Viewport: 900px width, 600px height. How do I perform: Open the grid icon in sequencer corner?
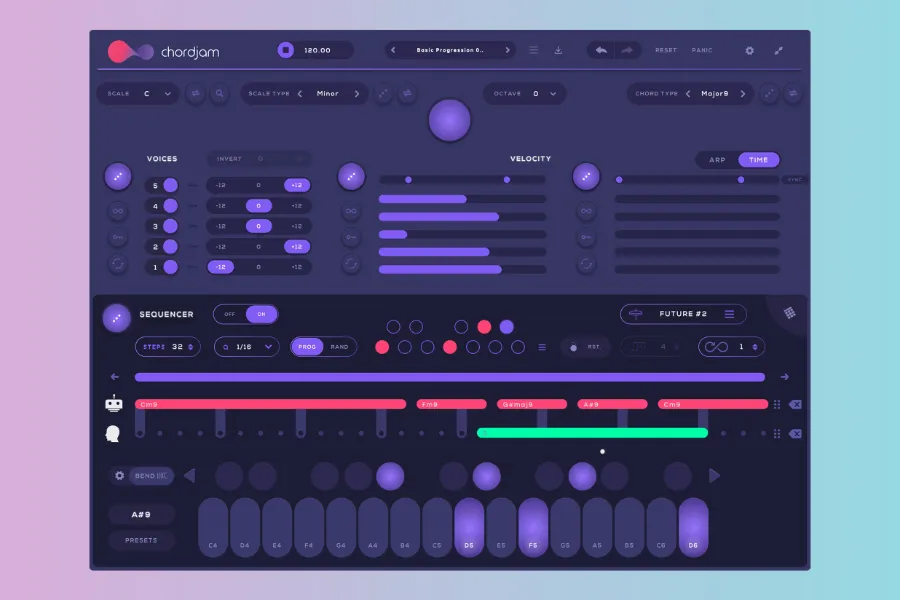789,313
